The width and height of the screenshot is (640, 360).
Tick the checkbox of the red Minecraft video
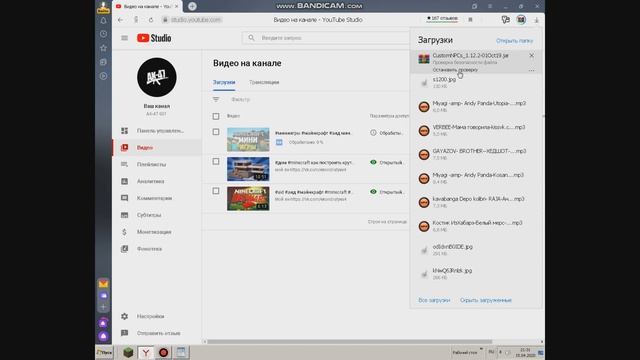coord(216,191)
